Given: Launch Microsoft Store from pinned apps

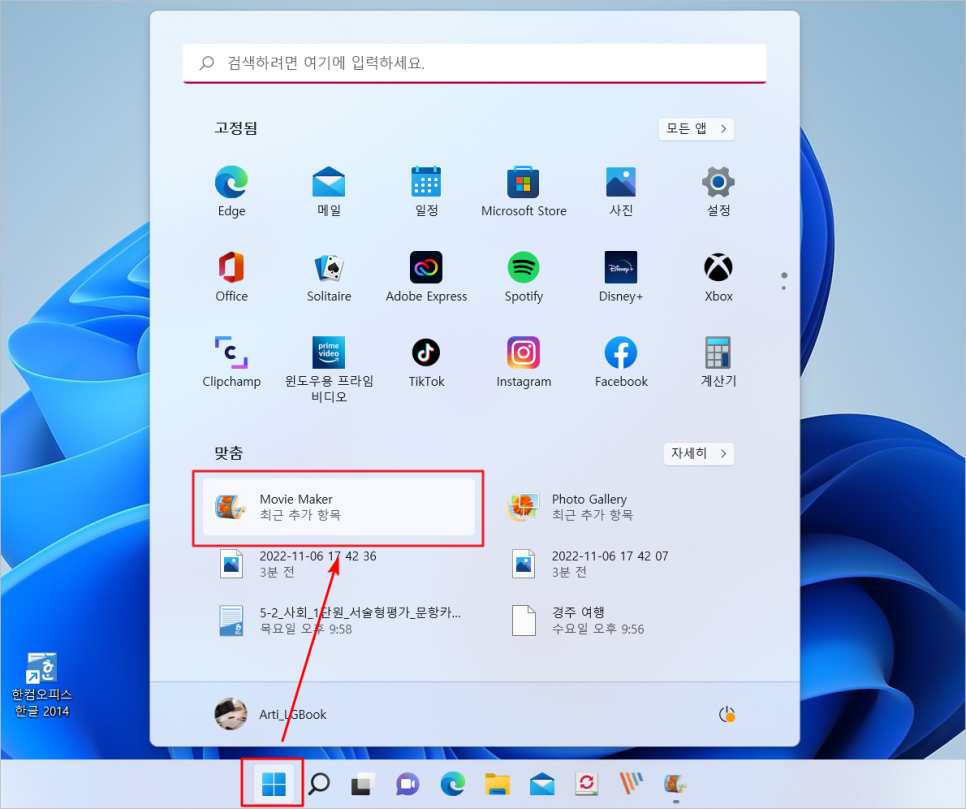Looking at the screenshot, I should [x=524, y=191].
